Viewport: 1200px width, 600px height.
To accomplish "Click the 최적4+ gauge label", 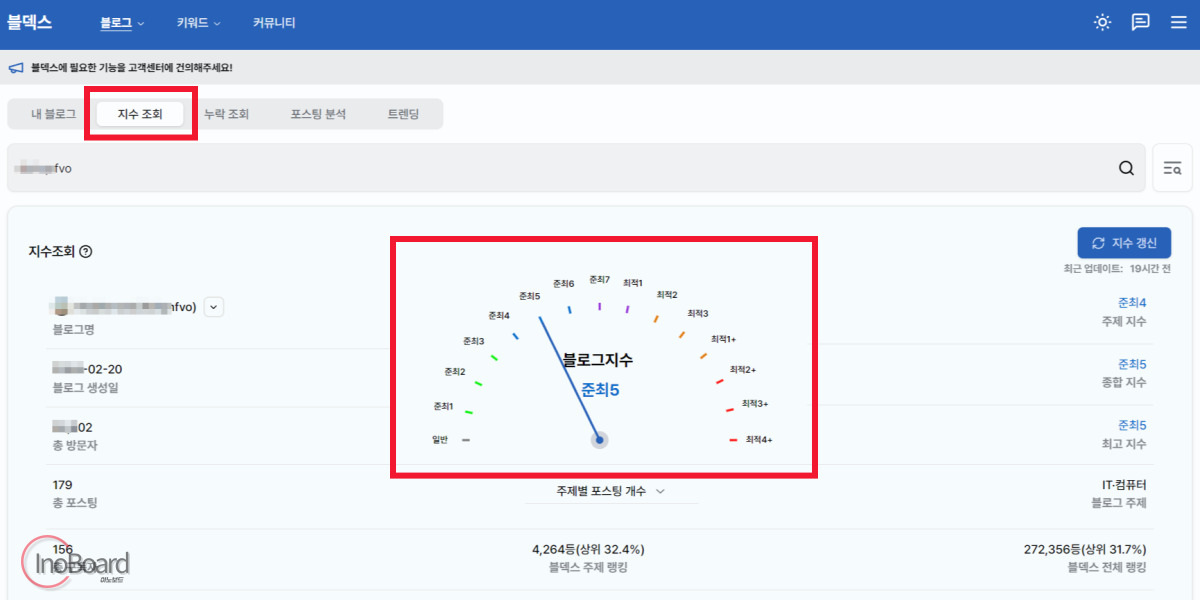I will tap(759, 440).
